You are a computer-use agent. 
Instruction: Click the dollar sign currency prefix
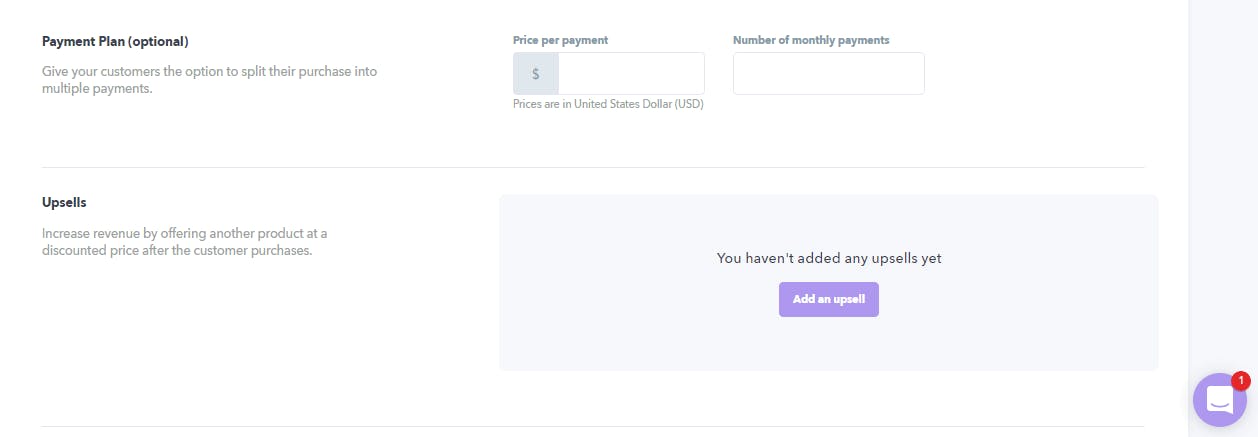(x=536, y=74)
